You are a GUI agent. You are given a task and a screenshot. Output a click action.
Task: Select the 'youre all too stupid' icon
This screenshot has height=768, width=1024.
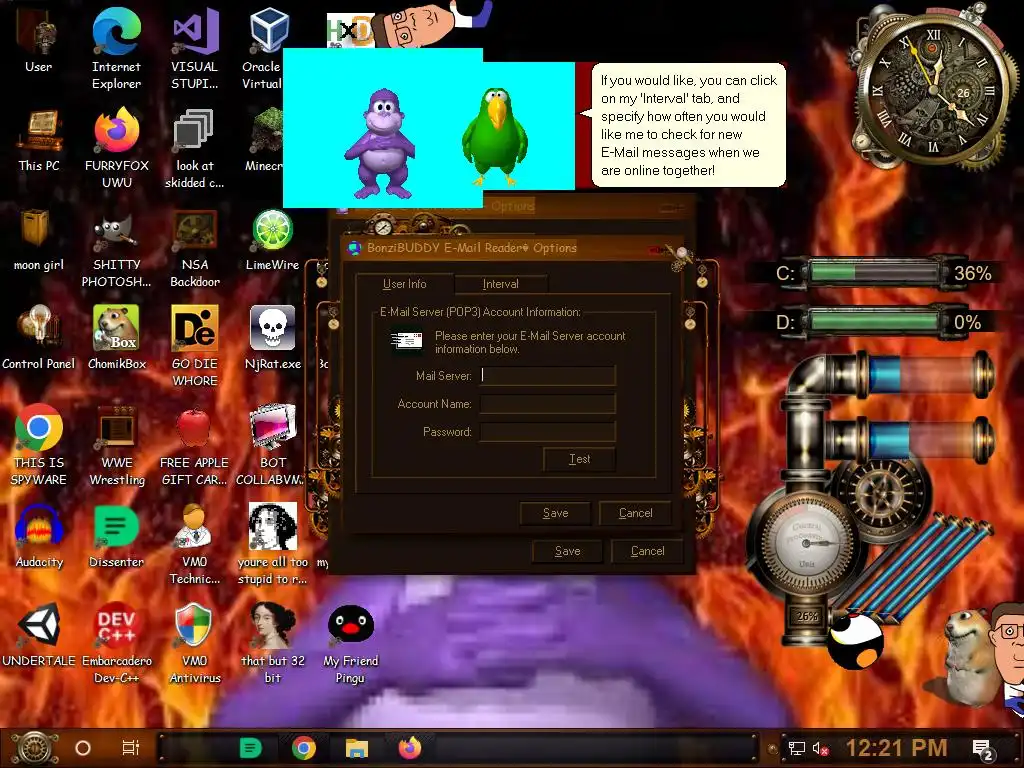pos(272,545)
